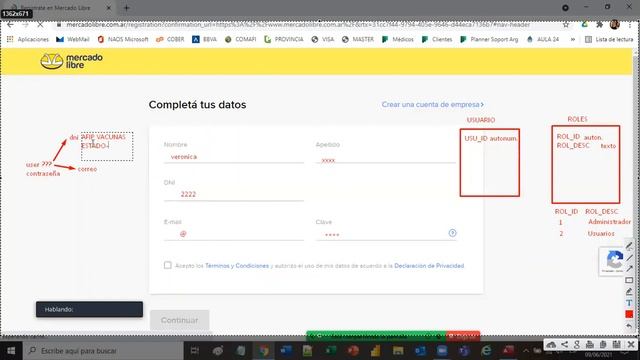Upload capture to cloud in capture bar

[x=551, y=345]
